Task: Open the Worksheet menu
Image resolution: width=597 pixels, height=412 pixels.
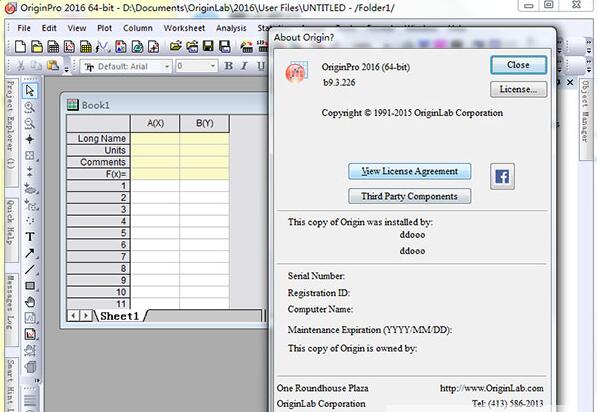Action: 184,28
